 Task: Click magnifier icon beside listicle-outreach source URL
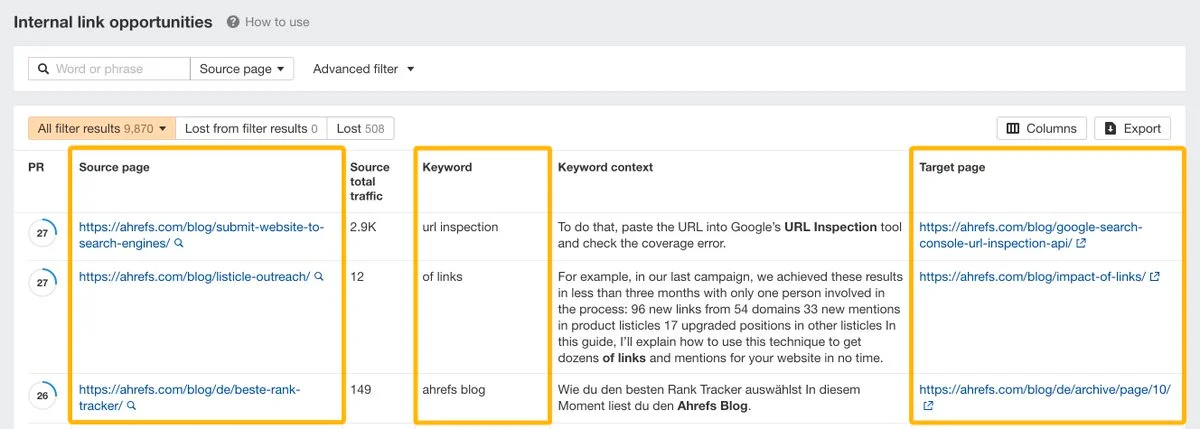point(319,277)
